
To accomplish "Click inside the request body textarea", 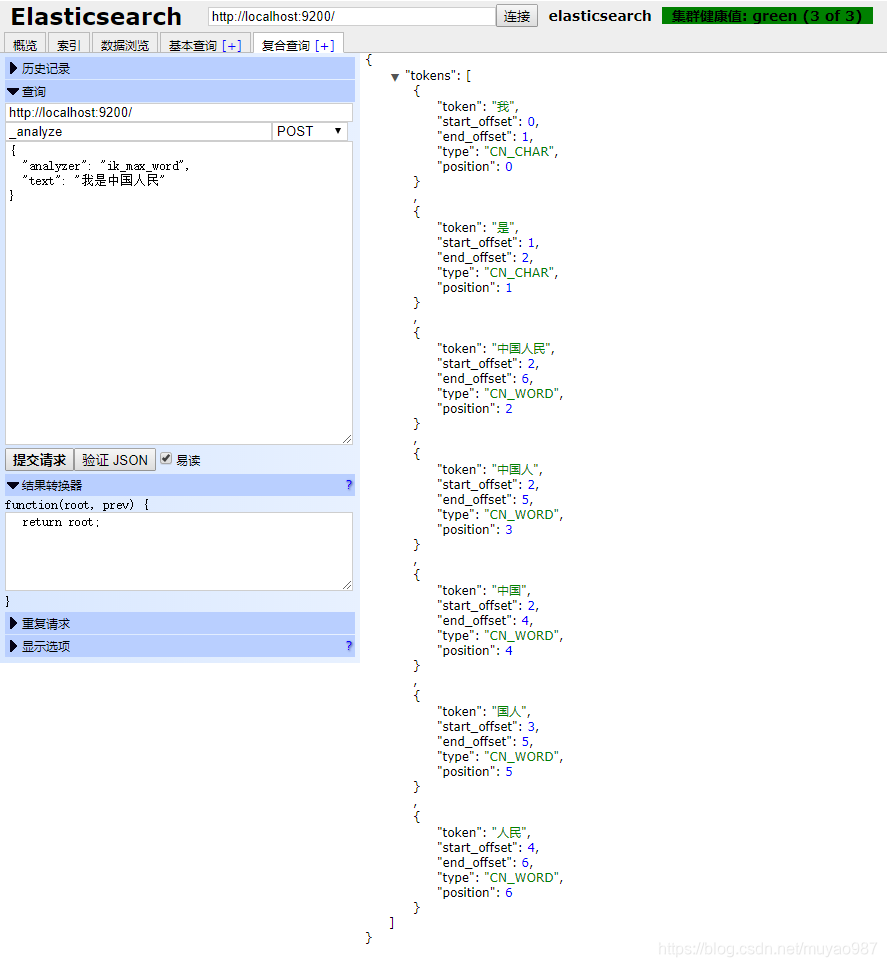I will pos(179,293).
